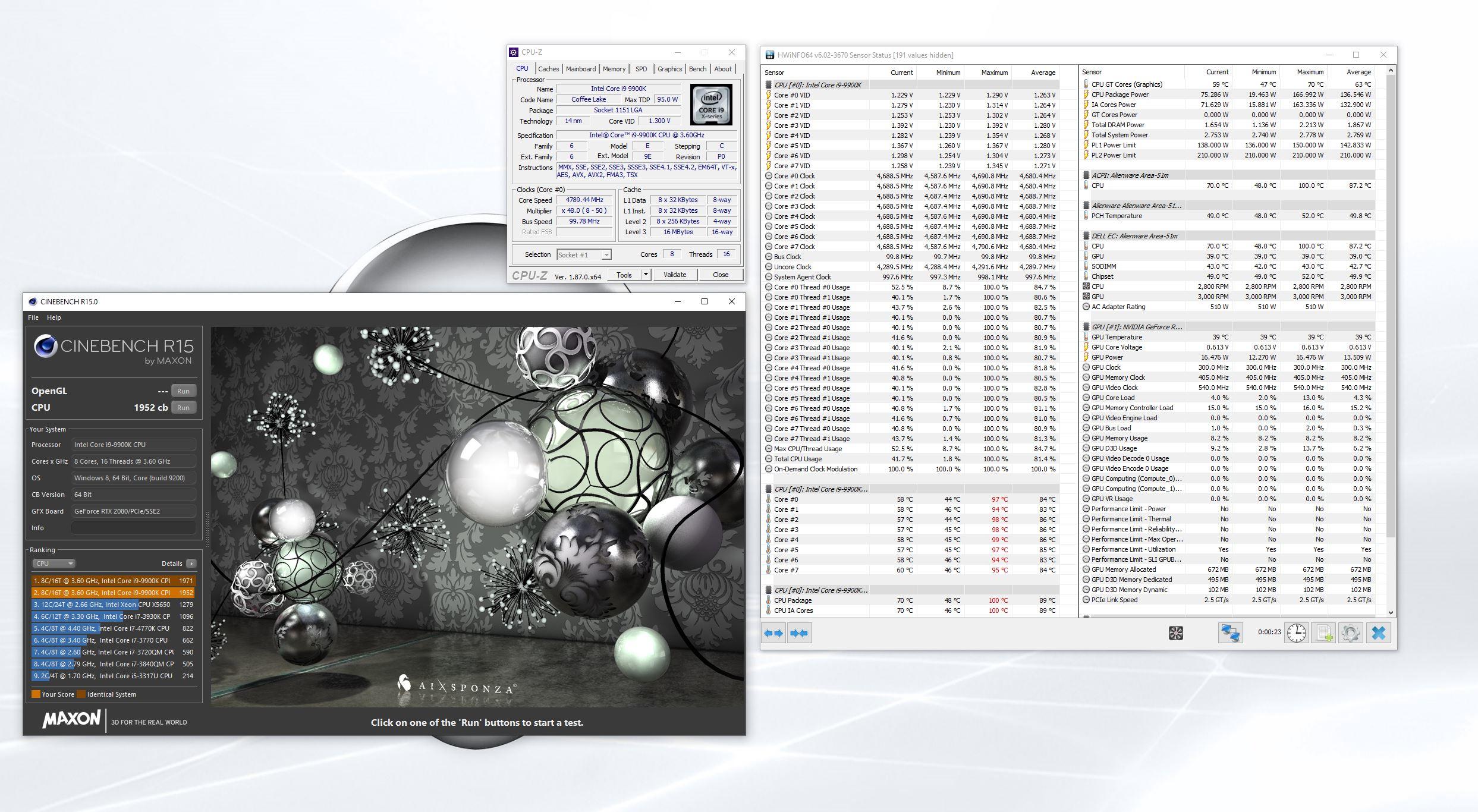Click the network remote monitoring icon
This screenshot has height=812, width=1478.
coord(1229,633)
